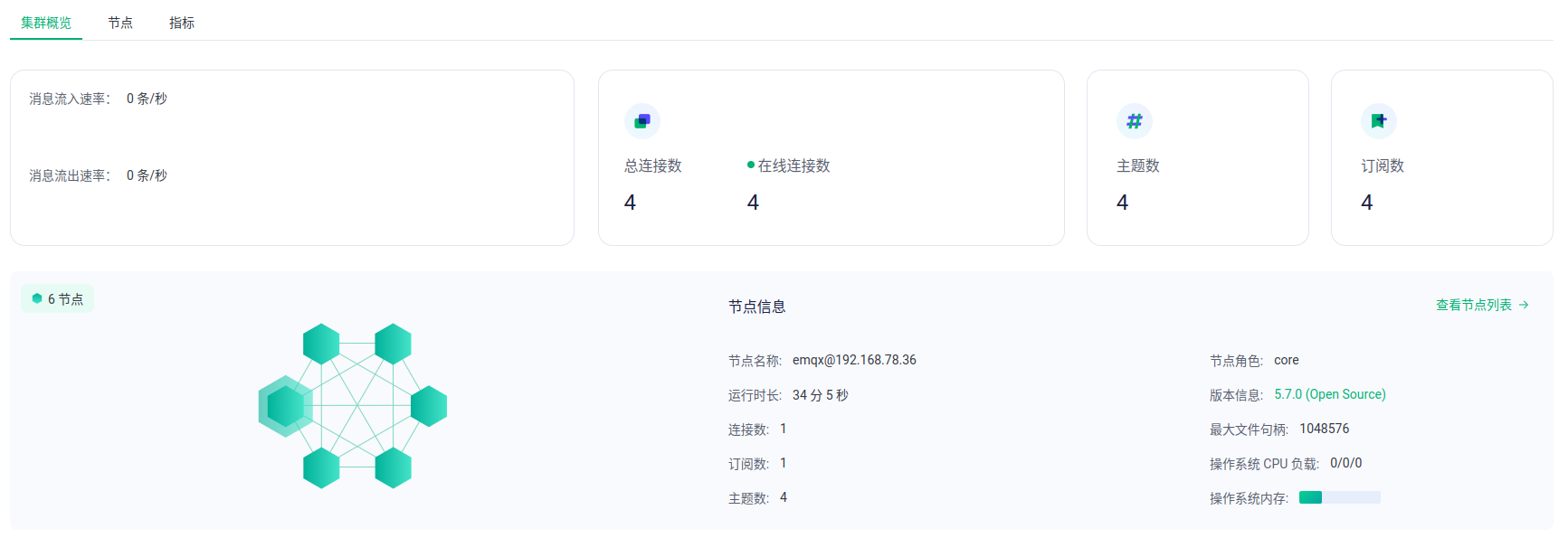This screenshot has width=1568, height=557.
Task: Select the top-left node hexagon
Action: [321, 344]
